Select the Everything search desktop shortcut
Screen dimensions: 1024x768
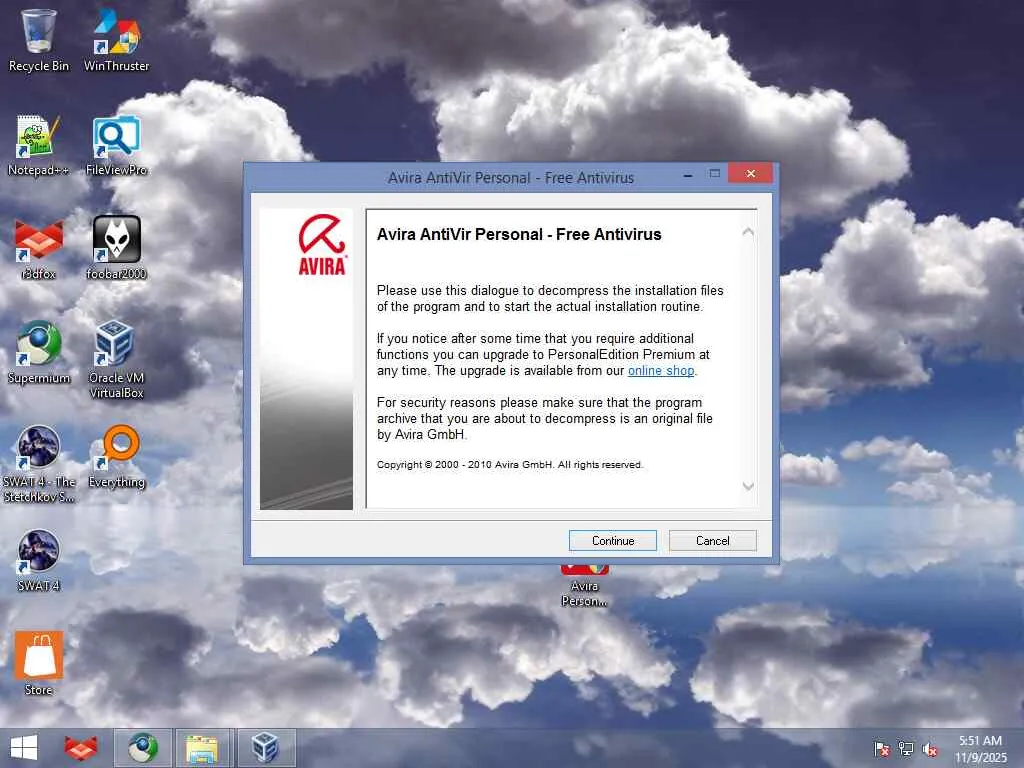[116, 457]
